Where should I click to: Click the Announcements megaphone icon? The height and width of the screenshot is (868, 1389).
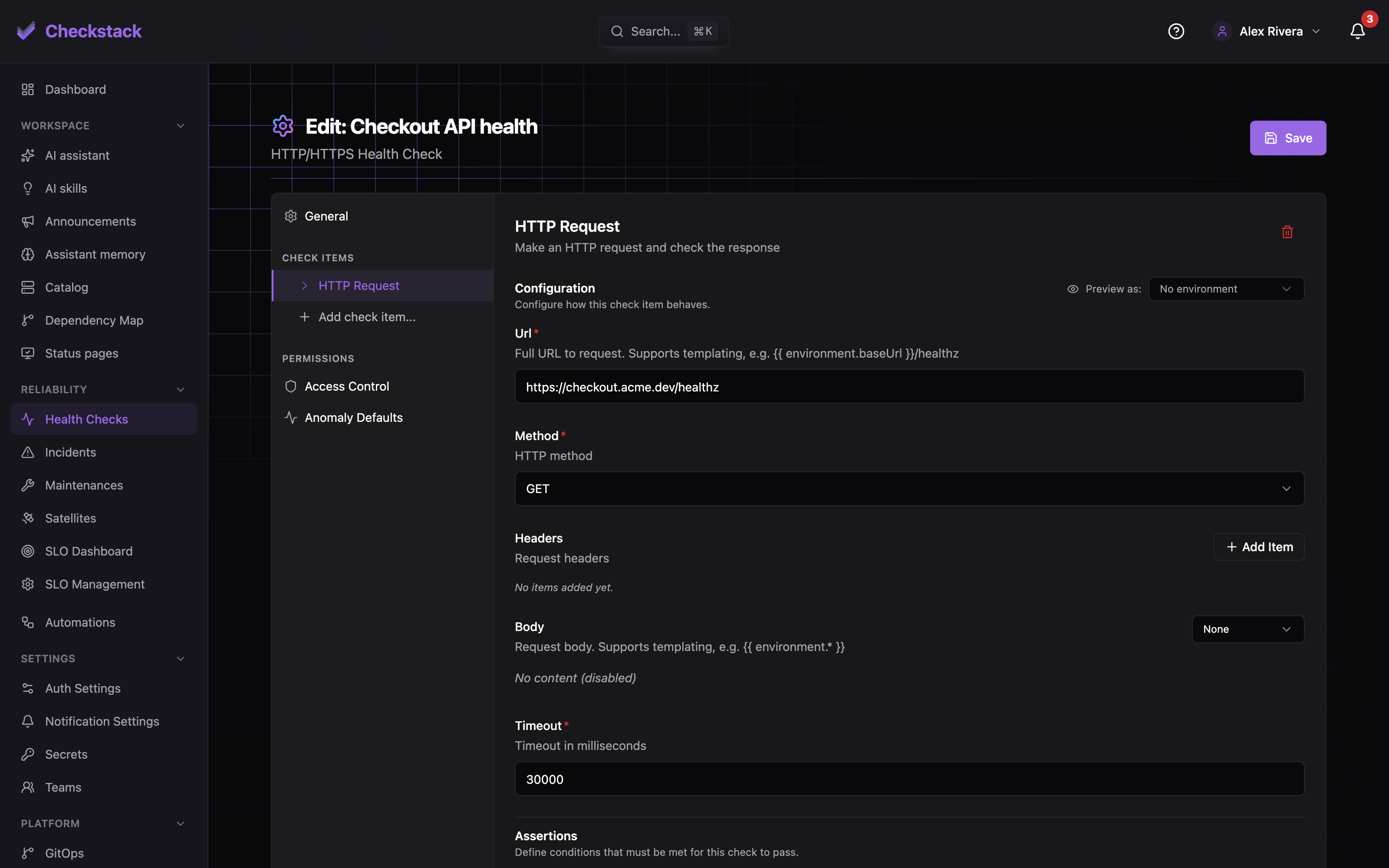(27, 222)
